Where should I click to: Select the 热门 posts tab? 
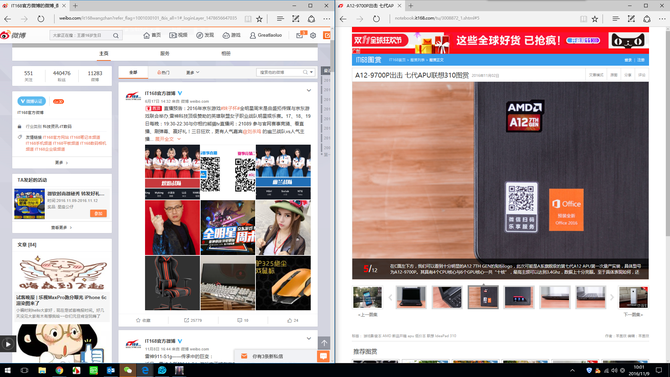coord(163,73)
